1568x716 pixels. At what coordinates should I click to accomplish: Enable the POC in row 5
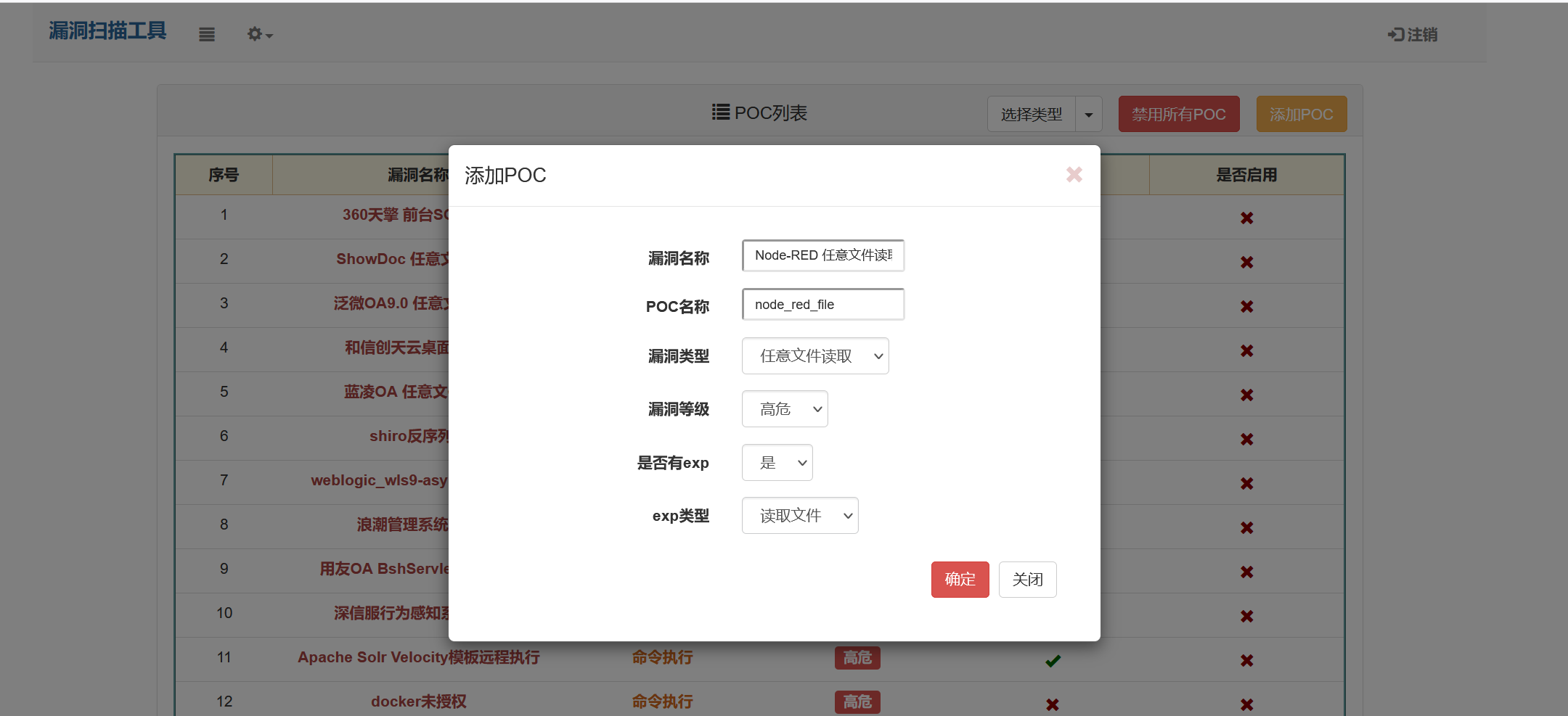click(1246, 395)
